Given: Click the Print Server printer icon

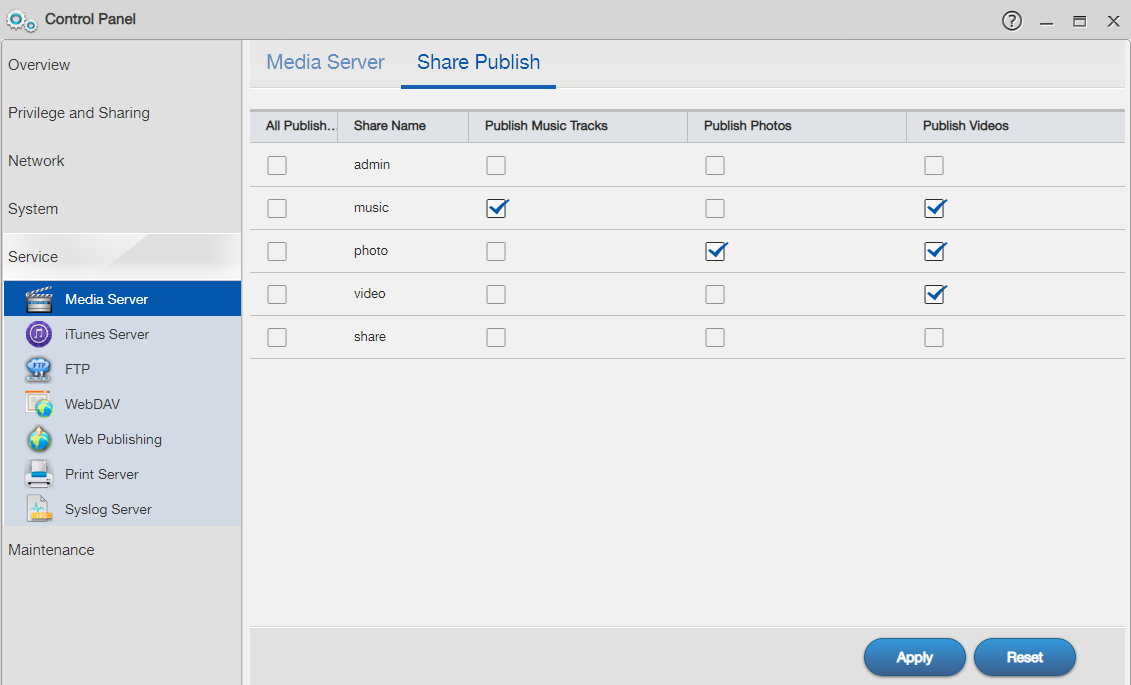Looking at the screenshot, I should click(39, 474).
